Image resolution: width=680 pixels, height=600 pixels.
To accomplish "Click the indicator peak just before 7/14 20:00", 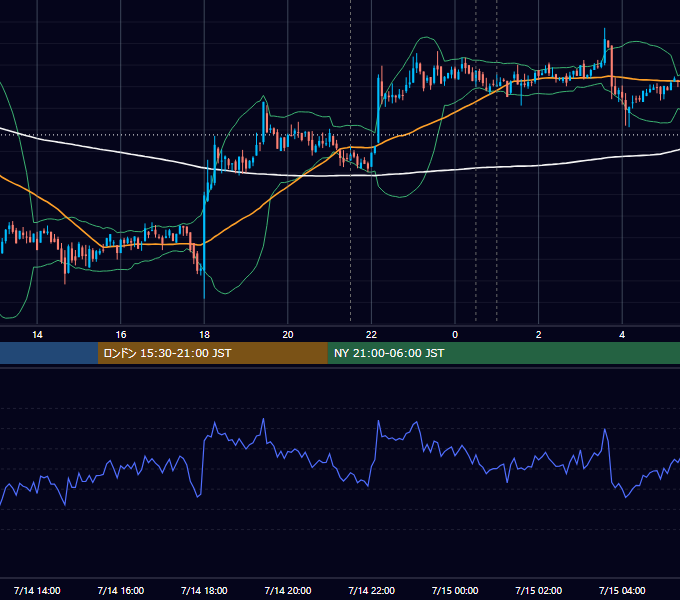I will click(263, 420).
